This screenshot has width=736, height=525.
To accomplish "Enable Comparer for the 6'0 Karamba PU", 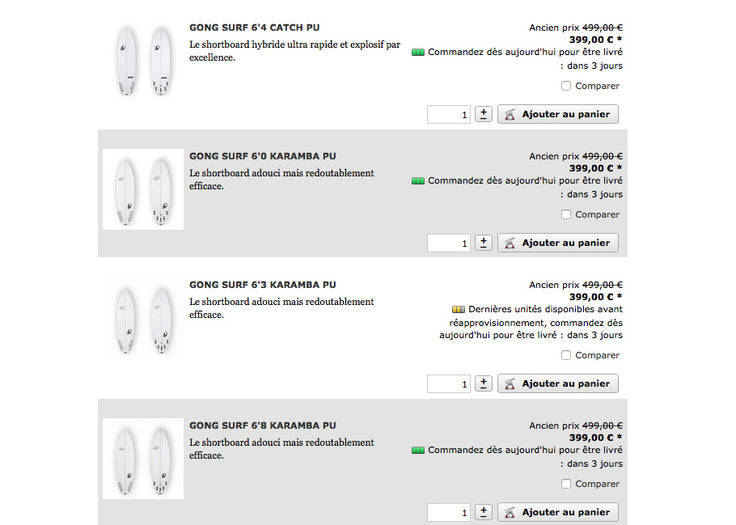I will click(x=567, y=215).
